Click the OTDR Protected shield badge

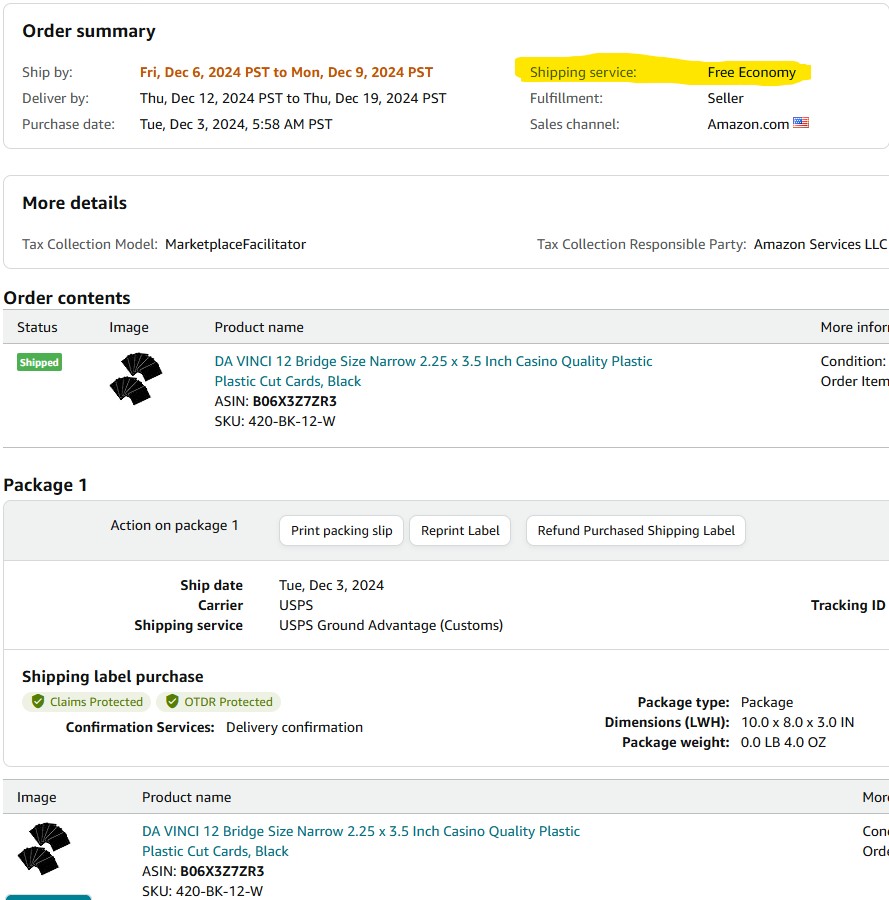point(219,701)
